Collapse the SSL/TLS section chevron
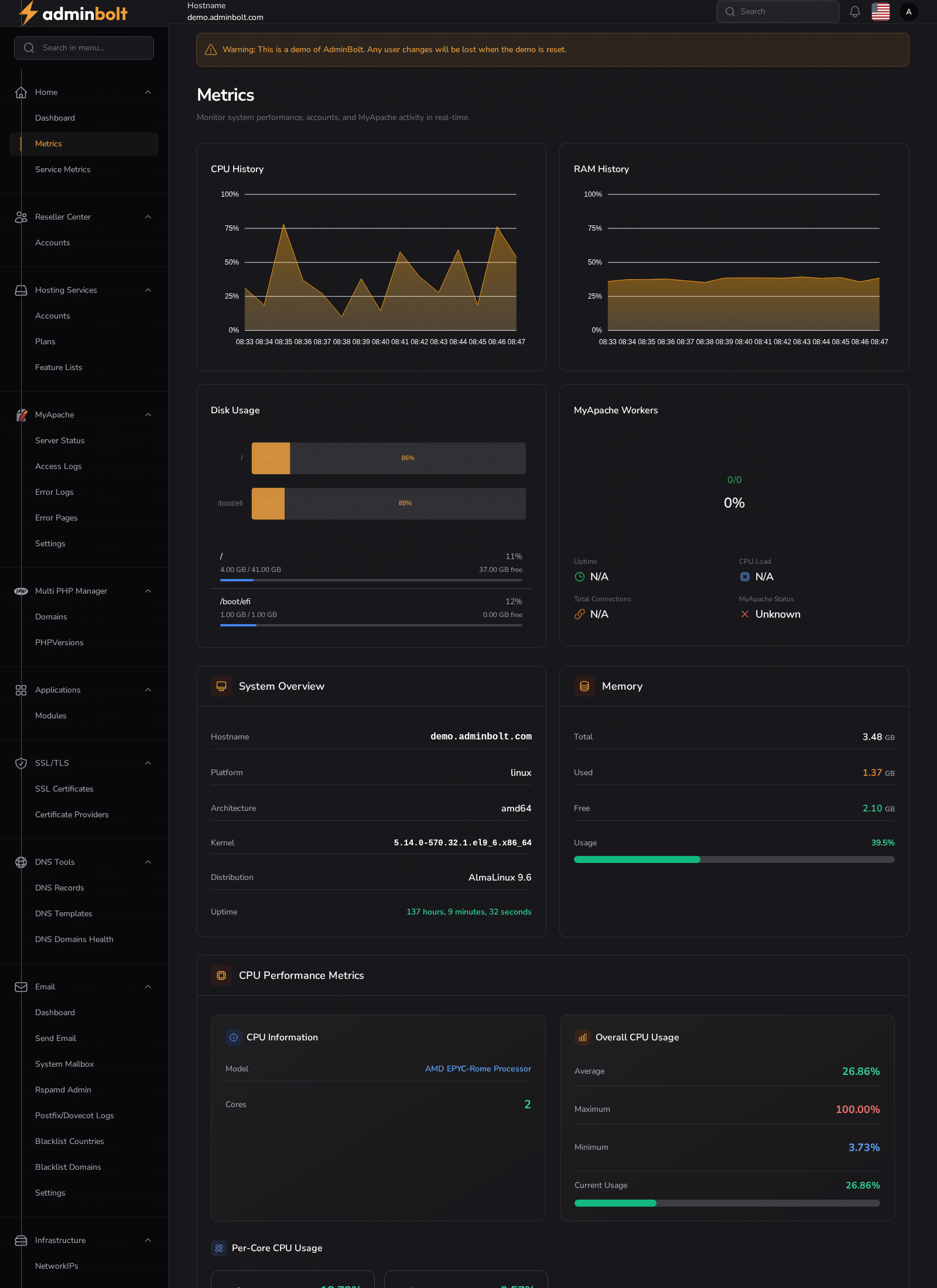The height and width of the screenshot is (1288, 937). tap(148, 763)
